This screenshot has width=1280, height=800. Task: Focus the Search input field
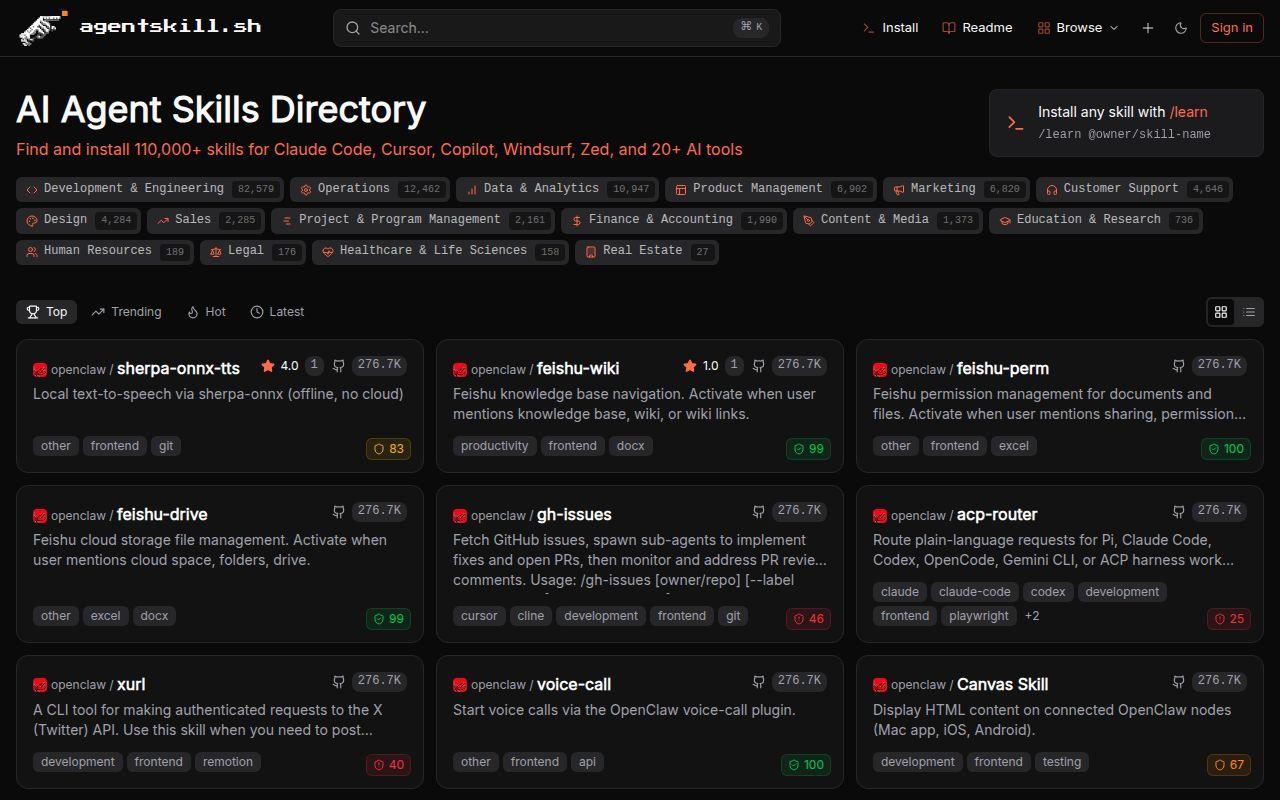(557, 28)
